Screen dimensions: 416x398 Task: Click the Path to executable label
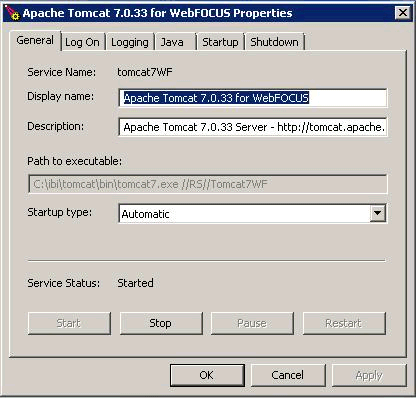tap(75, 161)
